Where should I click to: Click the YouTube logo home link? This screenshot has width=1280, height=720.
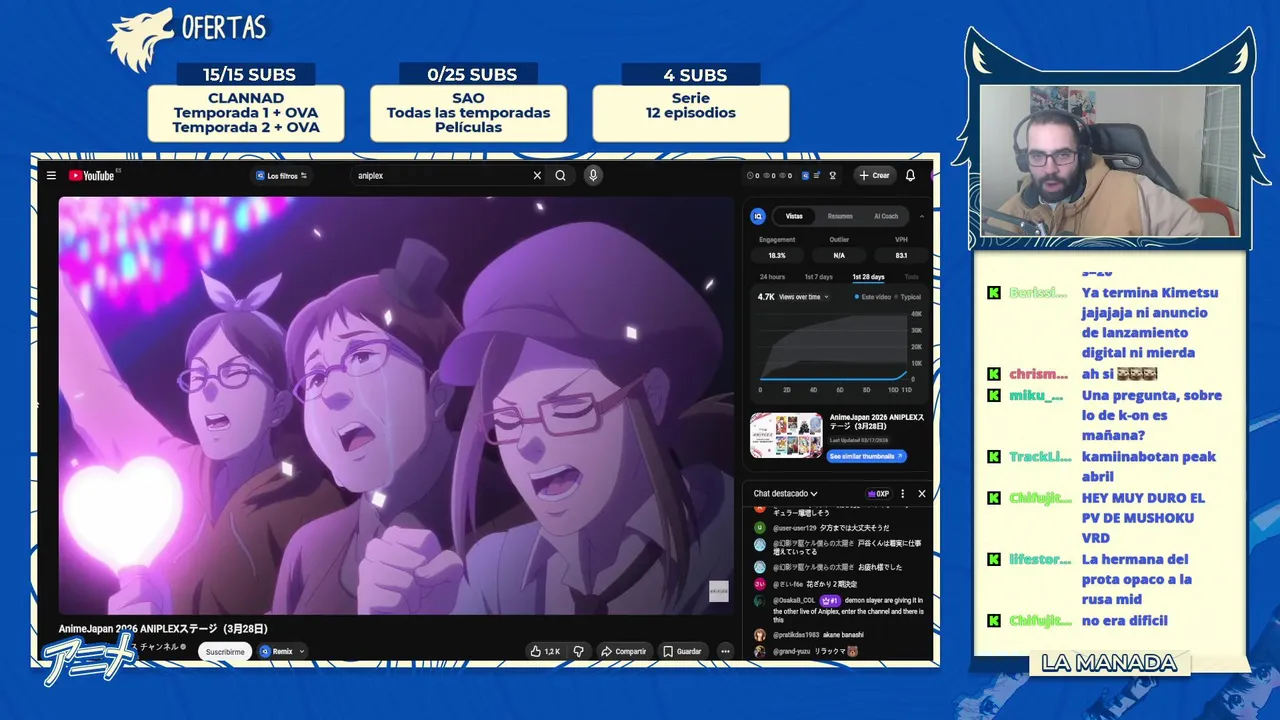92,176
